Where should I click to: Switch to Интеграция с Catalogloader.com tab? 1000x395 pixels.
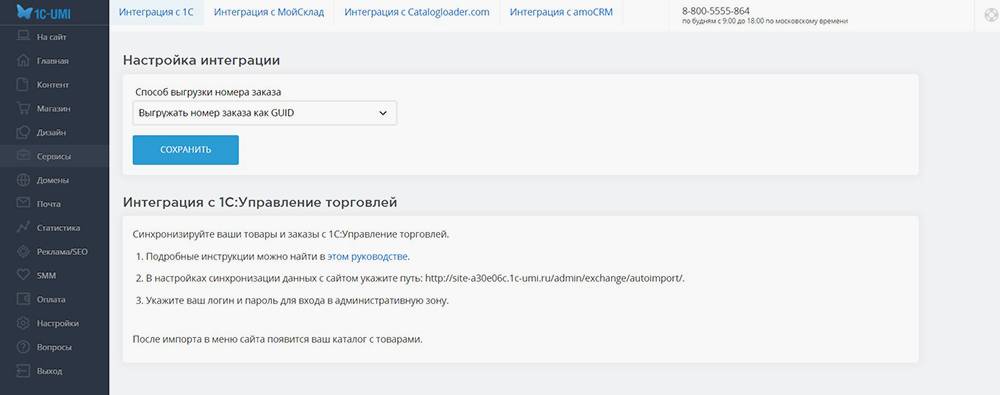coord(416,12)
